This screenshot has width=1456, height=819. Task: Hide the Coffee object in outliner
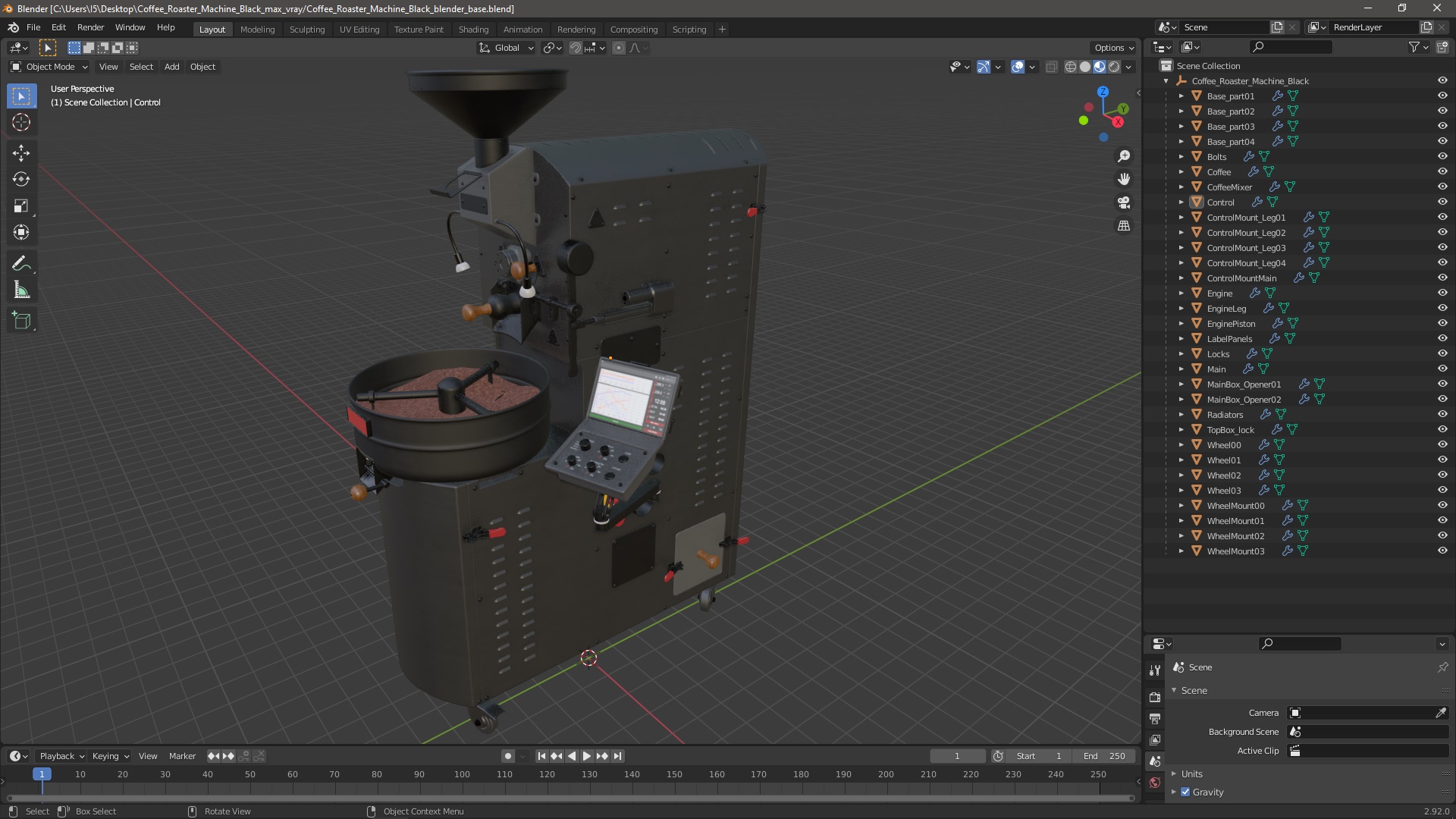[1442, 171]
